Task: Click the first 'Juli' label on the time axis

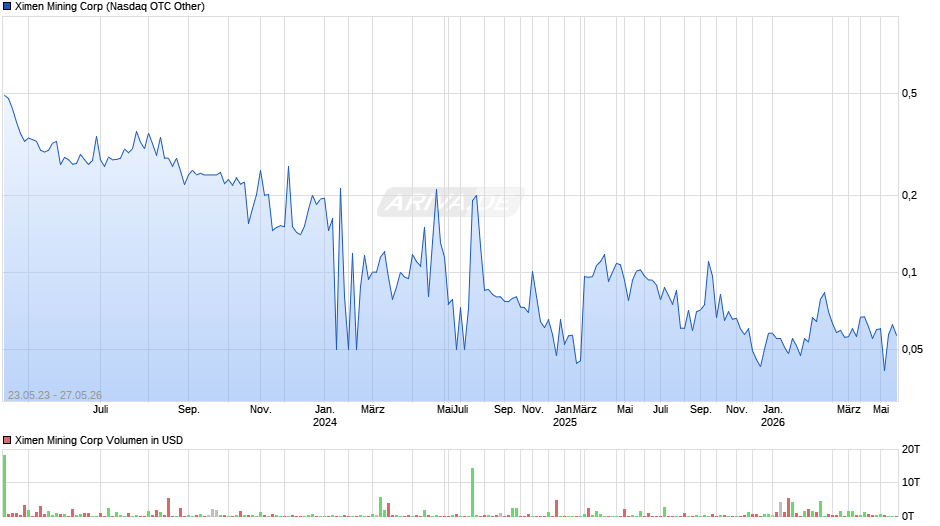Action: pos(101,410)
